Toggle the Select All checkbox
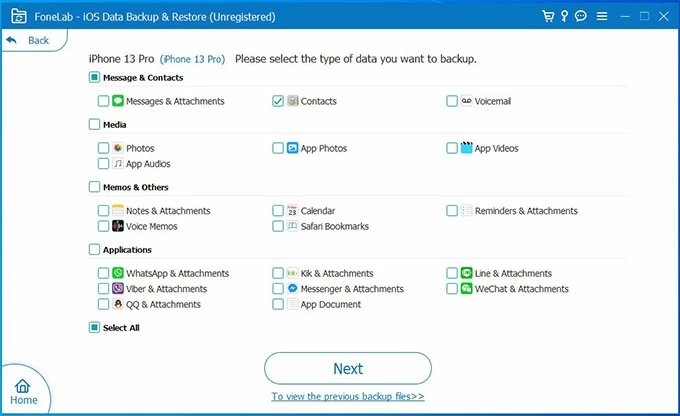The height and width of the screenshot is (416, 680). pyautogui.click(x=94, y=327)
